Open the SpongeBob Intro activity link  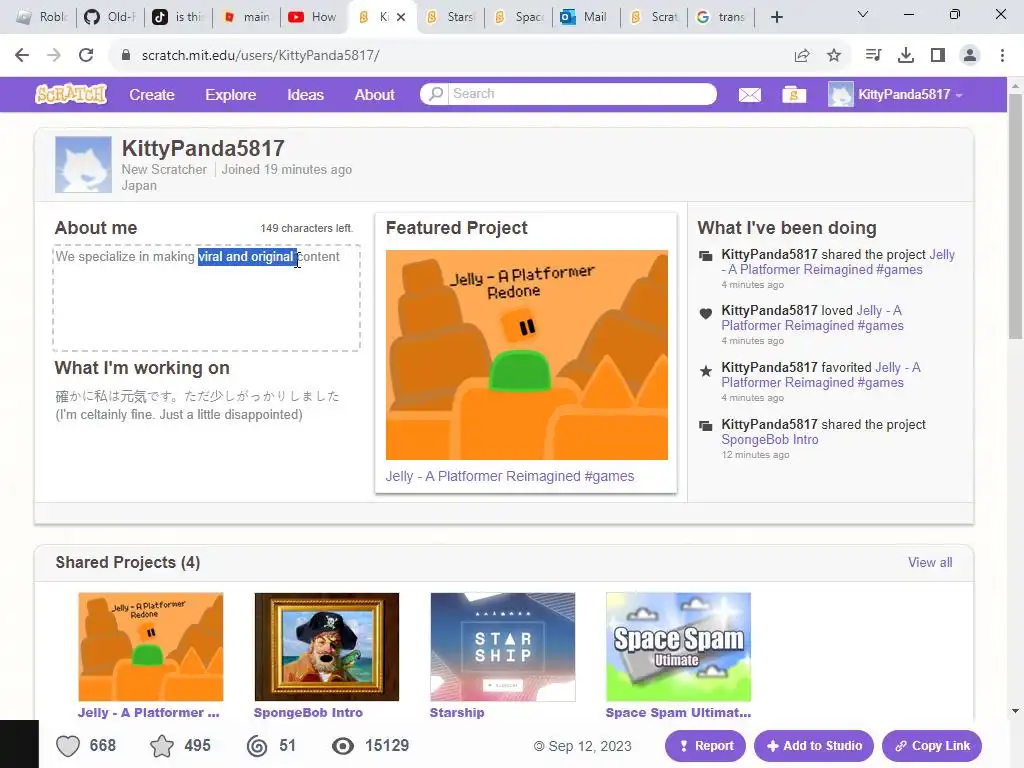pyautogui.click(x=769, y=440)
